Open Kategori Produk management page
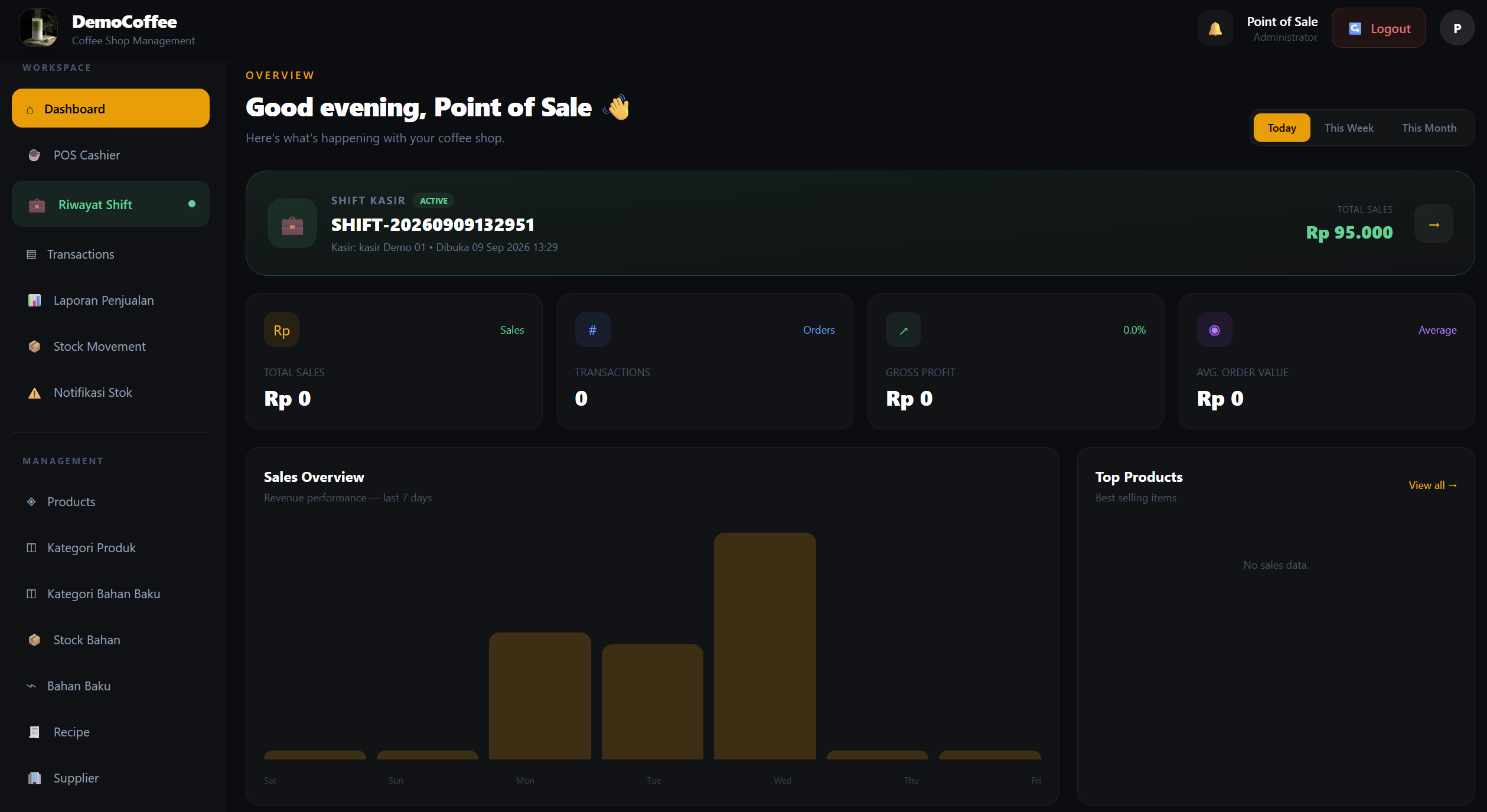The height and width of the screenshot is (812, 1487). point(110,547)
